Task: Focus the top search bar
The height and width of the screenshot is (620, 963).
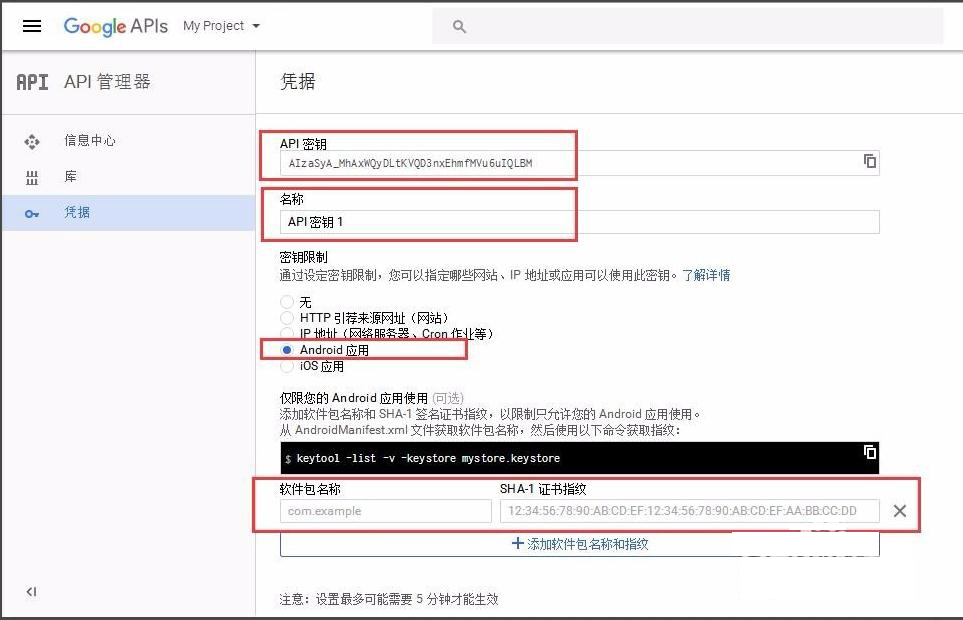Action: [x=688, y=26]
